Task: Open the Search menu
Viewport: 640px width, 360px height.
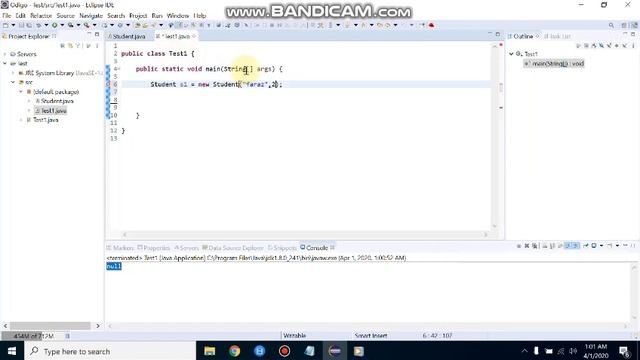Action: tap(116, 16)
